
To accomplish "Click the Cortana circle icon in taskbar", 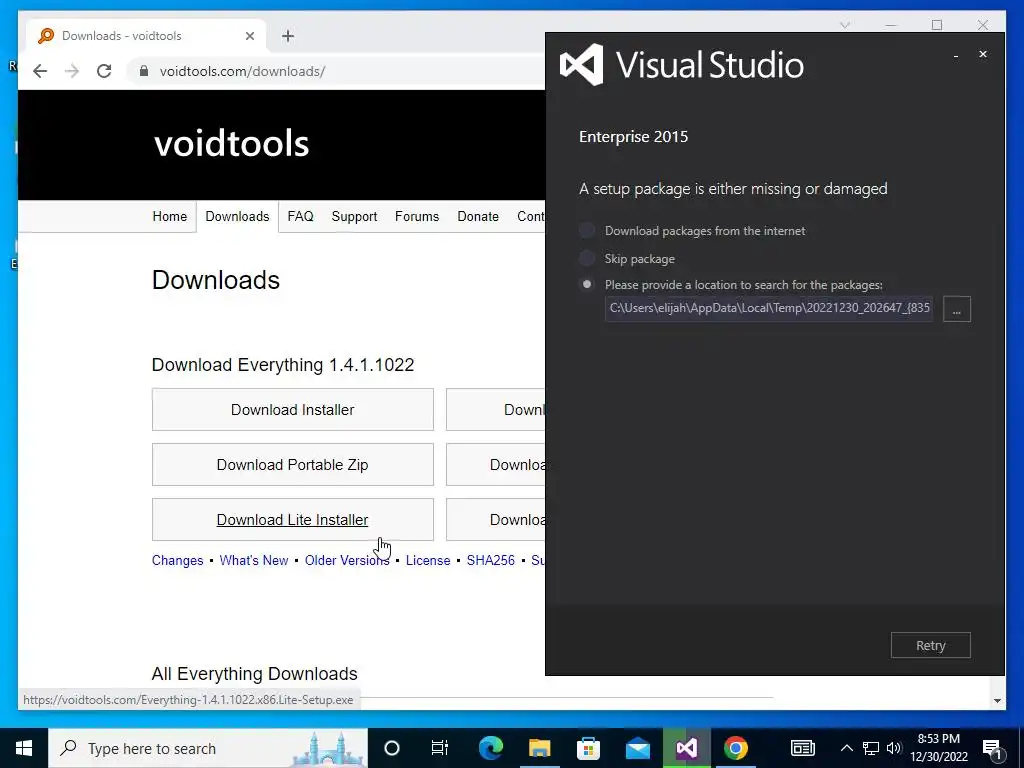I will (392, 748).
